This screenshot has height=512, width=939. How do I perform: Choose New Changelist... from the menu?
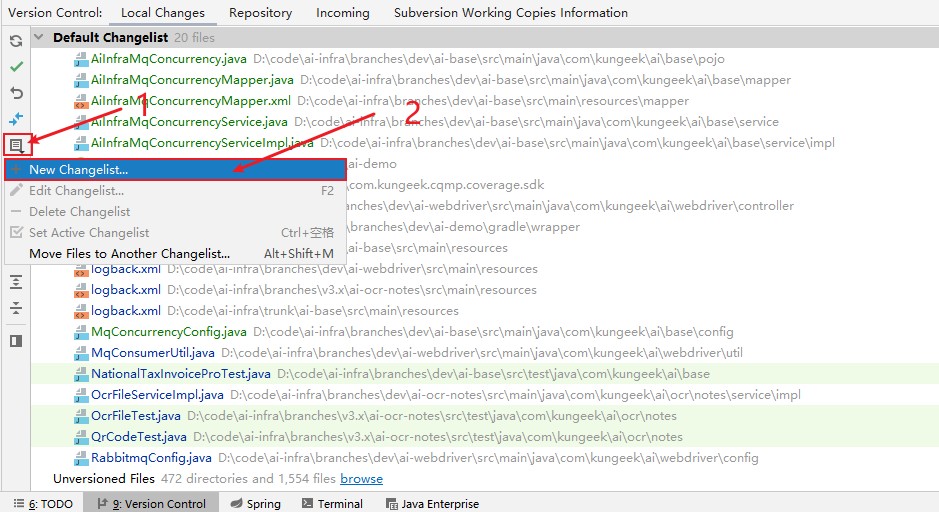[78, 170]
